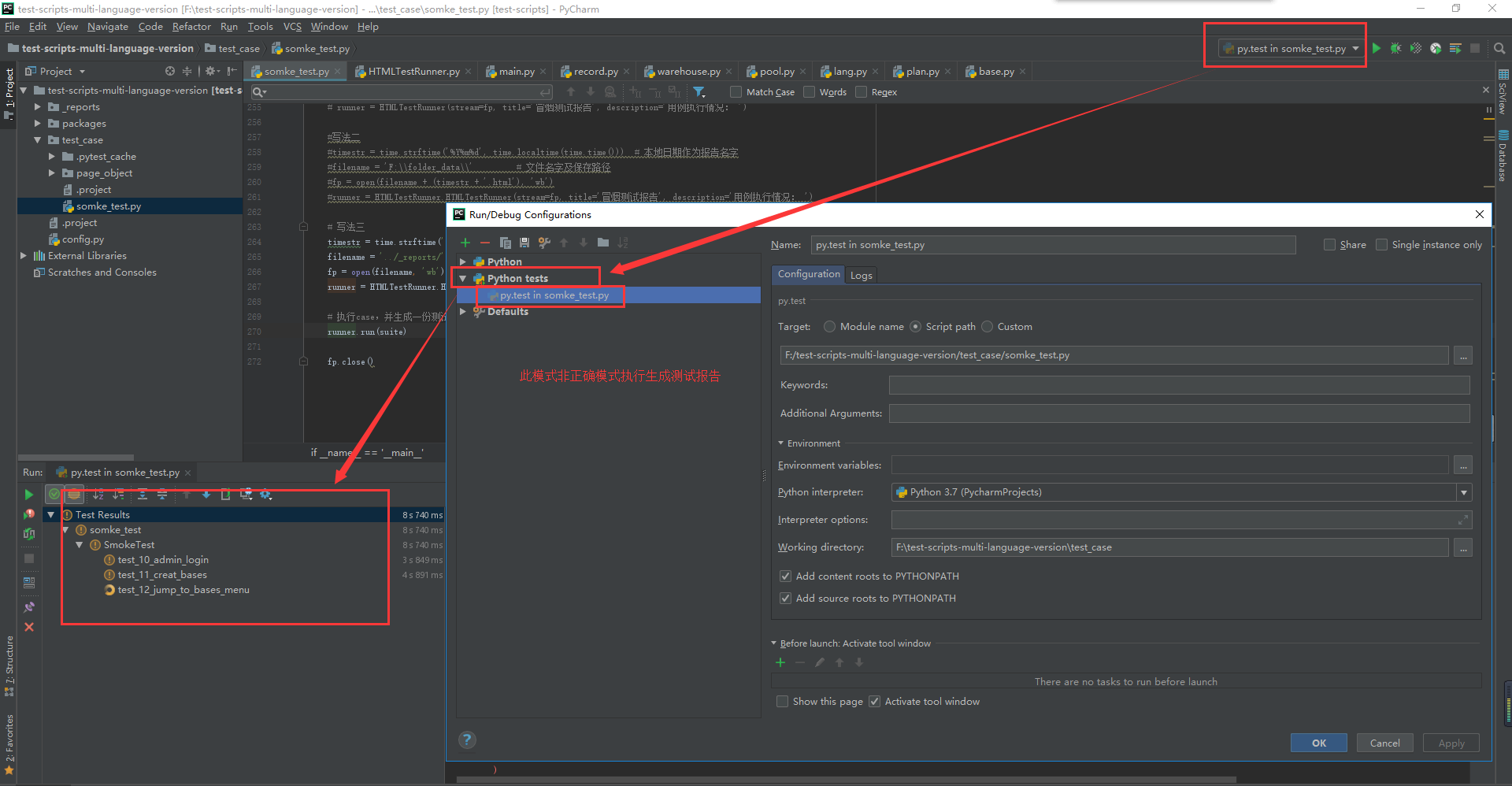Enable Regex search option
The height and width of the screenshot is (786, 1512).
point(861,92)
